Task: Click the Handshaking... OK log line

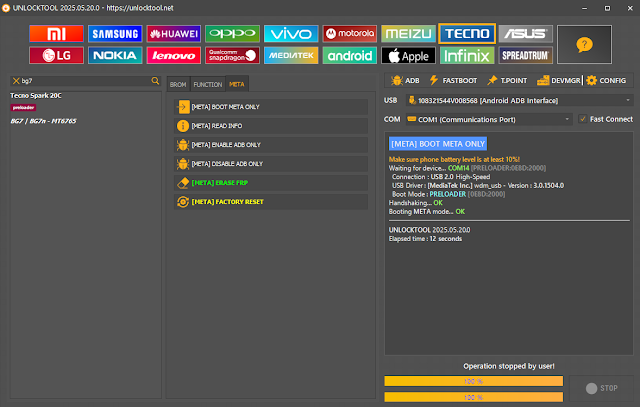Action: point(416,203)
